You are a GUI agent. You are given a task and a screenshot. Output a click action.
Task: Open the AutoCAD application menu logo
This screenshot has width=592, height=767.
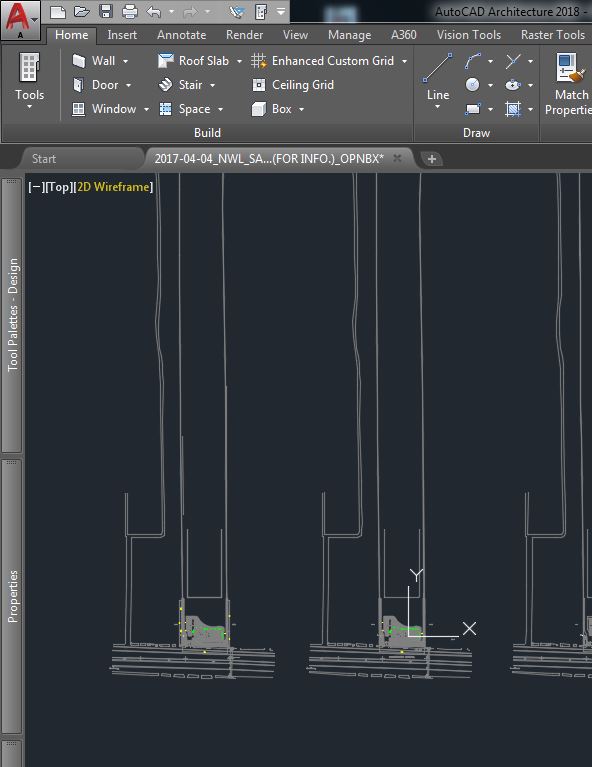tap(20, 20)
